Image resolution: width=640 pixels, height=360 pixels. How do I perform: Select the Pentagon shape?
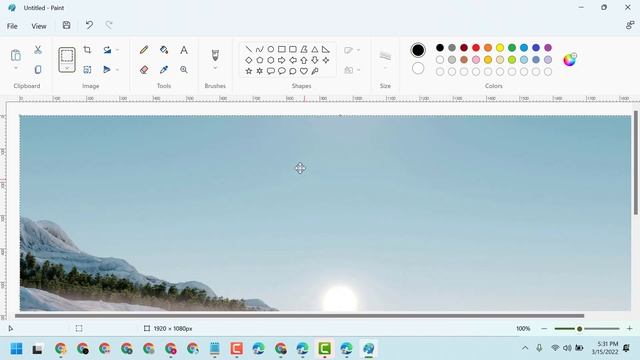tap(260, 60)
